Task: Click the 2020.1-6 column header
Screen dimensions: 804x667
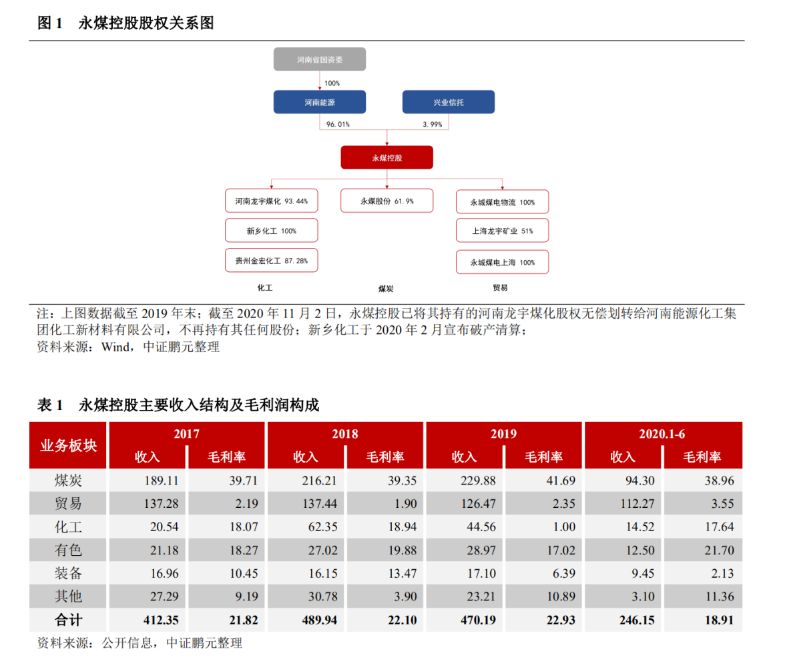Action: point(662,434)
